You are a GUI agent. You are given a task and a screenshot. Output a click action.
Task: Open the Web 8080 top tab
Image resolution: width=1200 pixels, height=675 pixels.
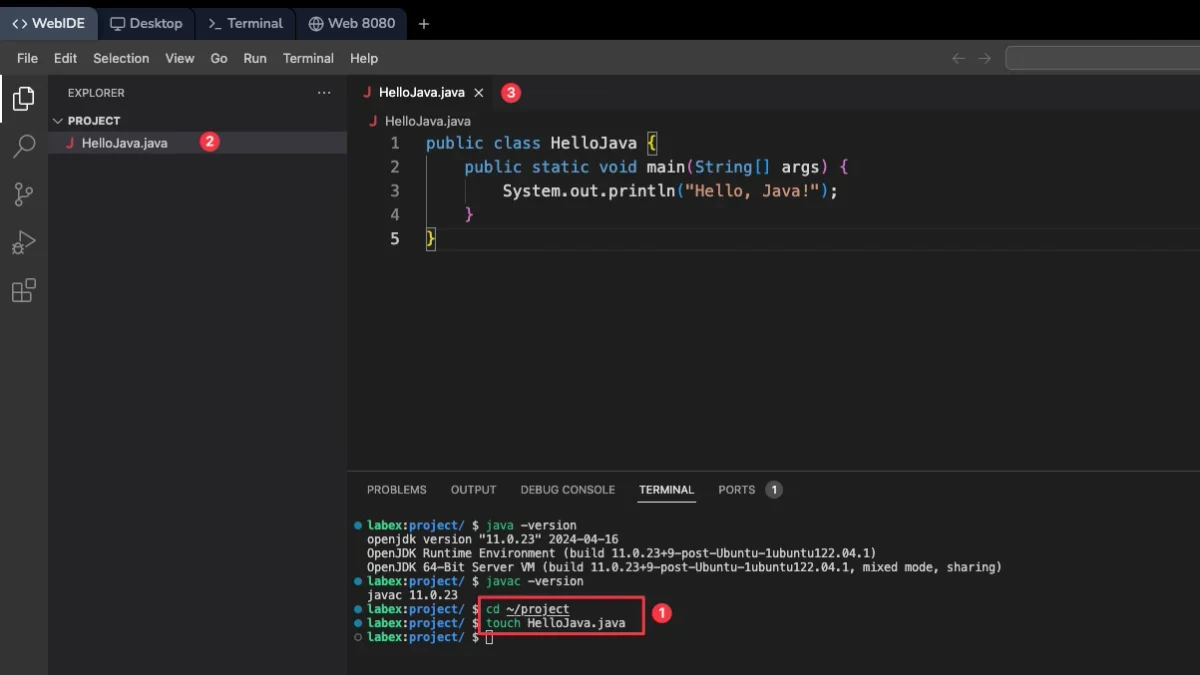(x=352, y=23)
